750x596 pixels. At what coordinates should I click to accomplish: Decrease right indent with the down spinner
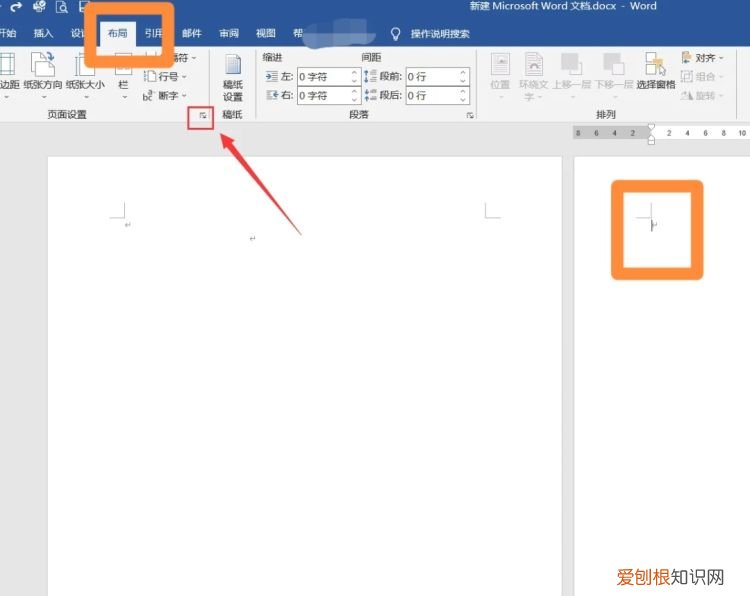click(354, 99)
